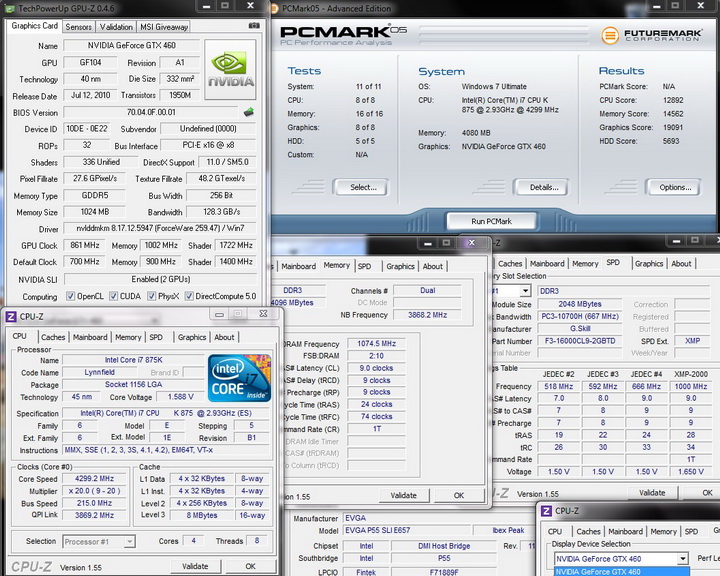The height and width of the screenshot is (576, 720).
Task: Click the XMP-2000 frequency value 1000 MHz
Action: 691,386
